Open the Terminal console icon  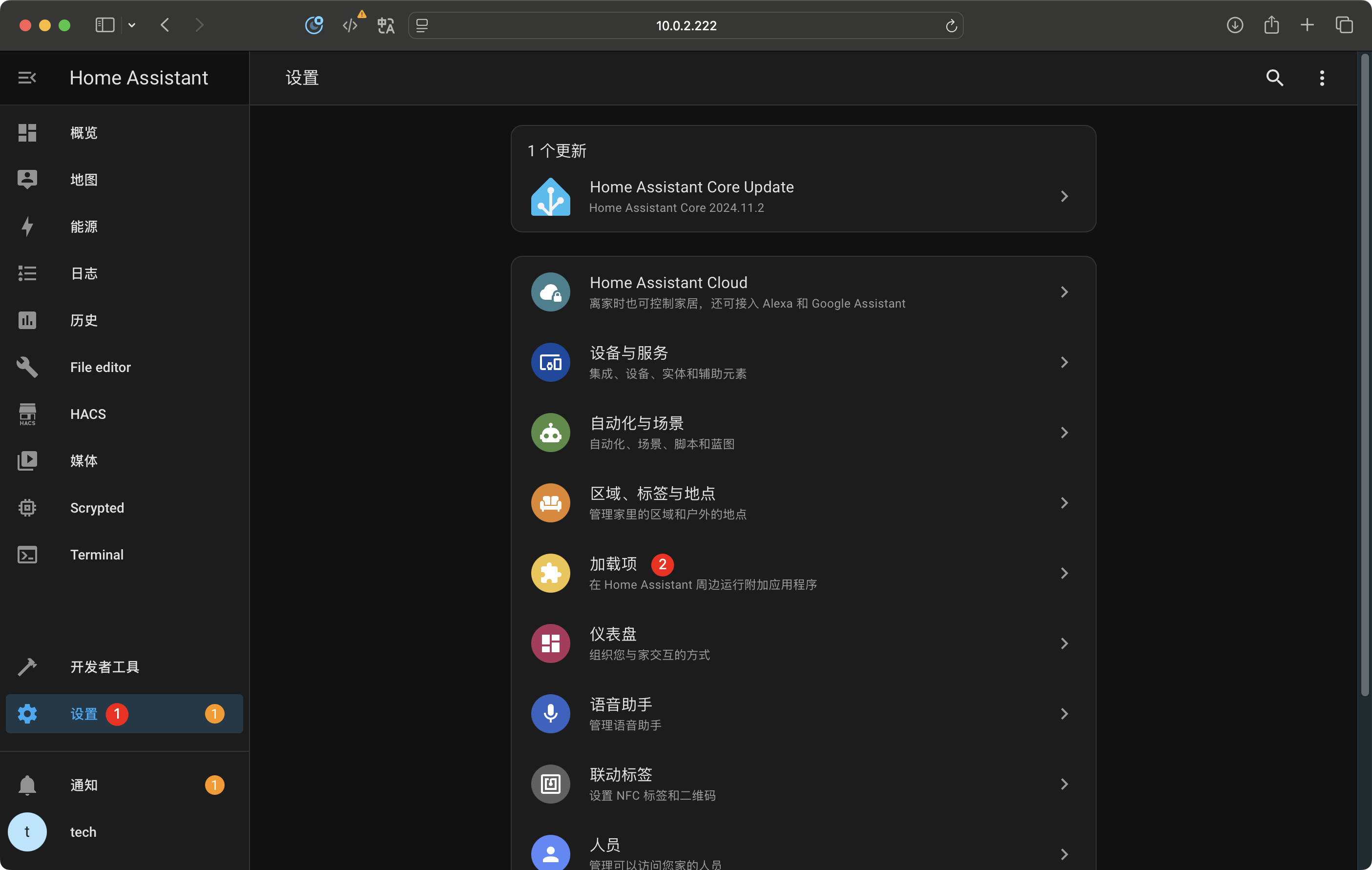27,554
